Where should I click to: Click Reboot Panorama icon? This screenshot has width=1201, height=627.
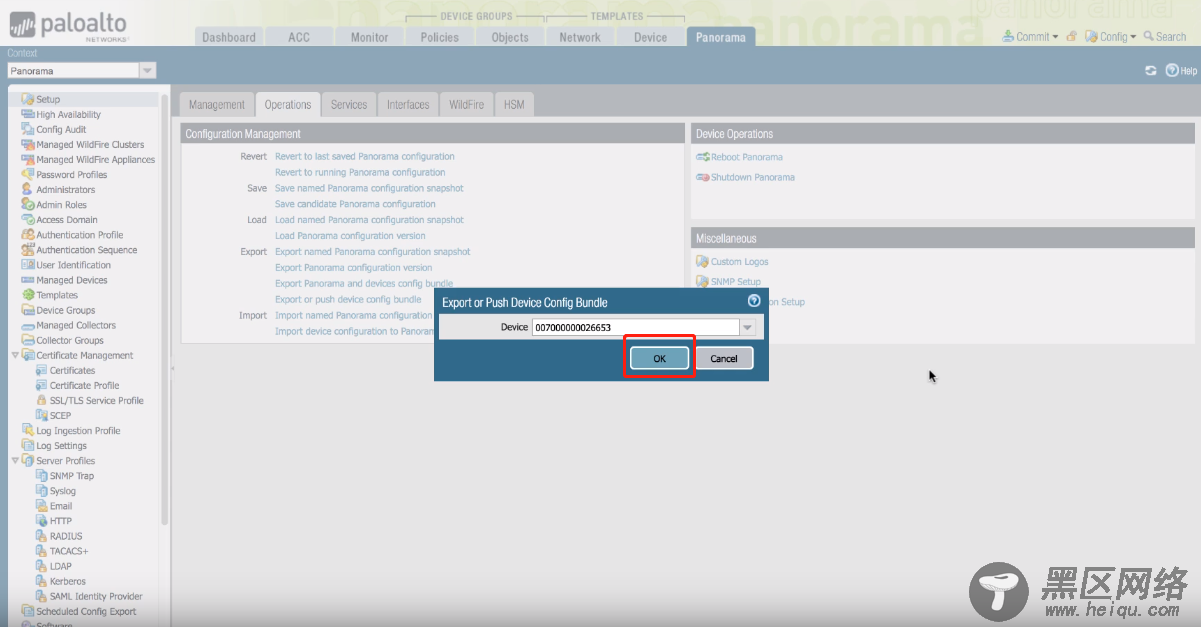(x=702, y=157)
